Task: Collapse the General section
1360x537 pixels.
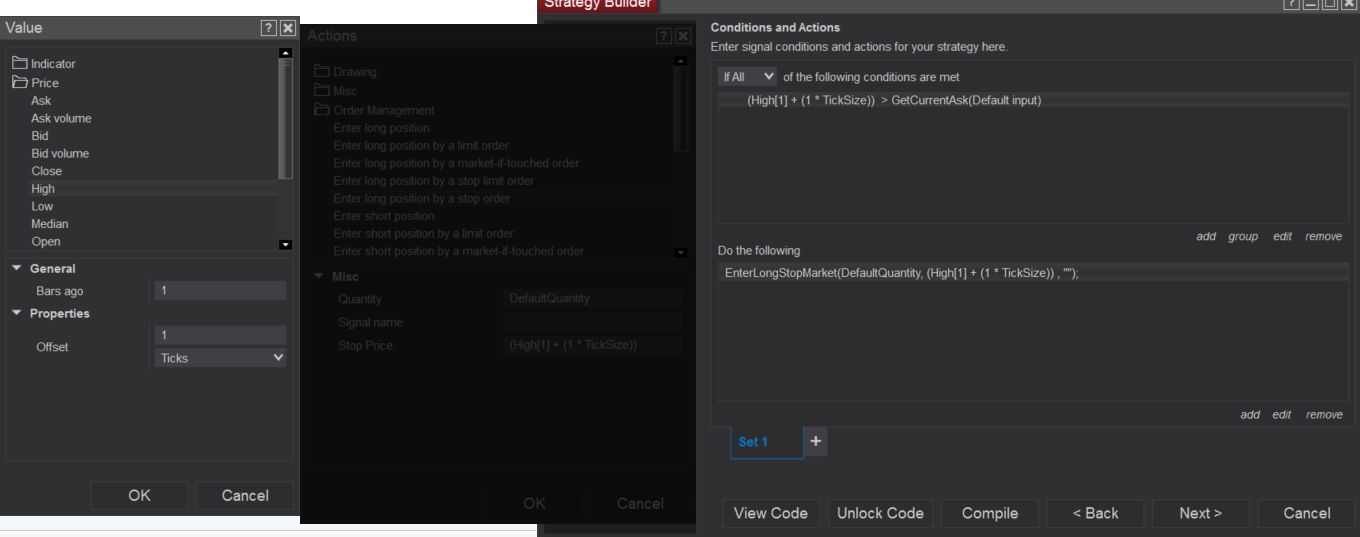Action: pyautogui.click(x=18, y=269)
